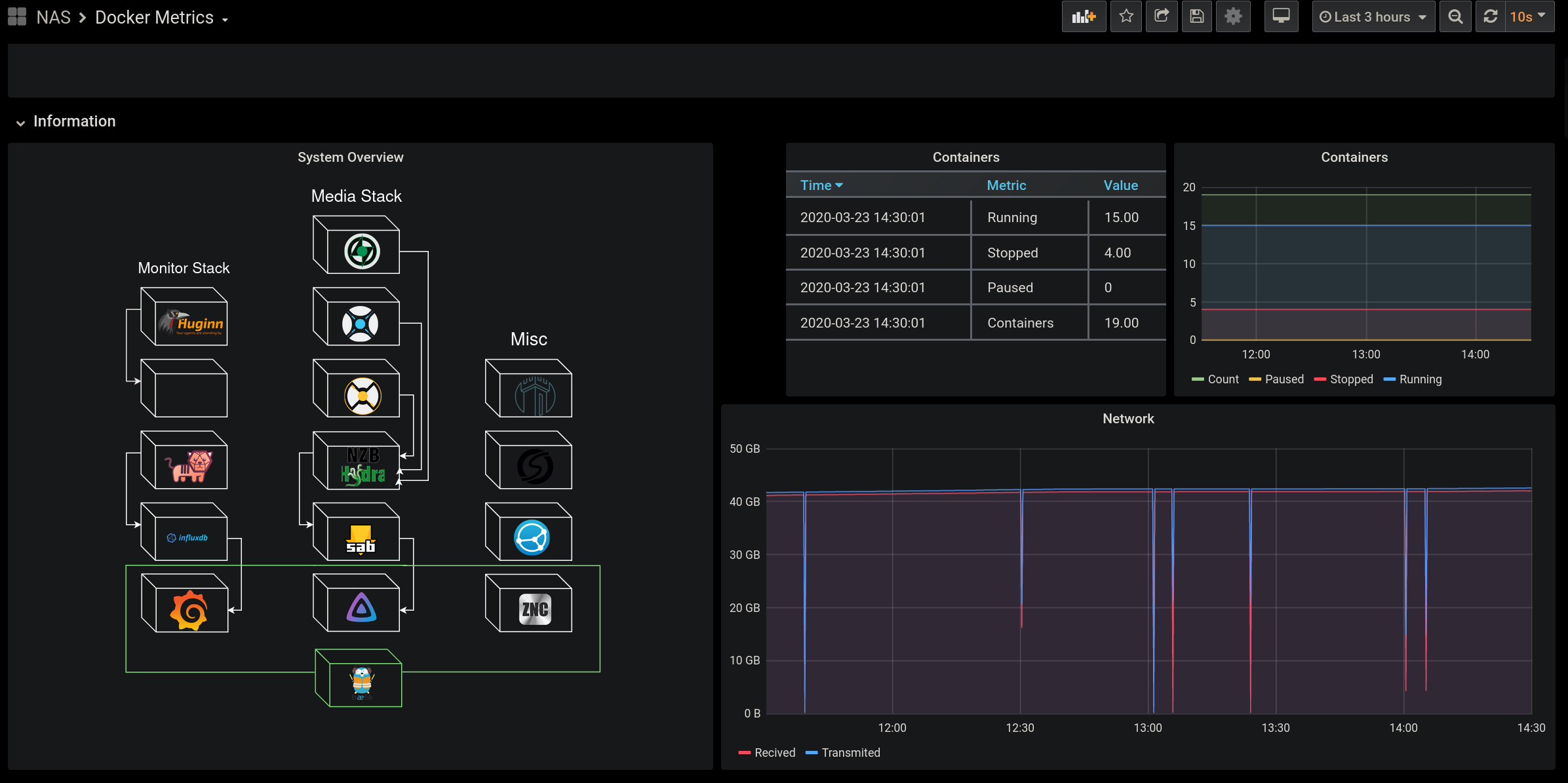This screenshot has width=1568, height=783.
Task: Open the NAS folder breadcrumb
Action: pyautogui.click(x=53, y=18)
